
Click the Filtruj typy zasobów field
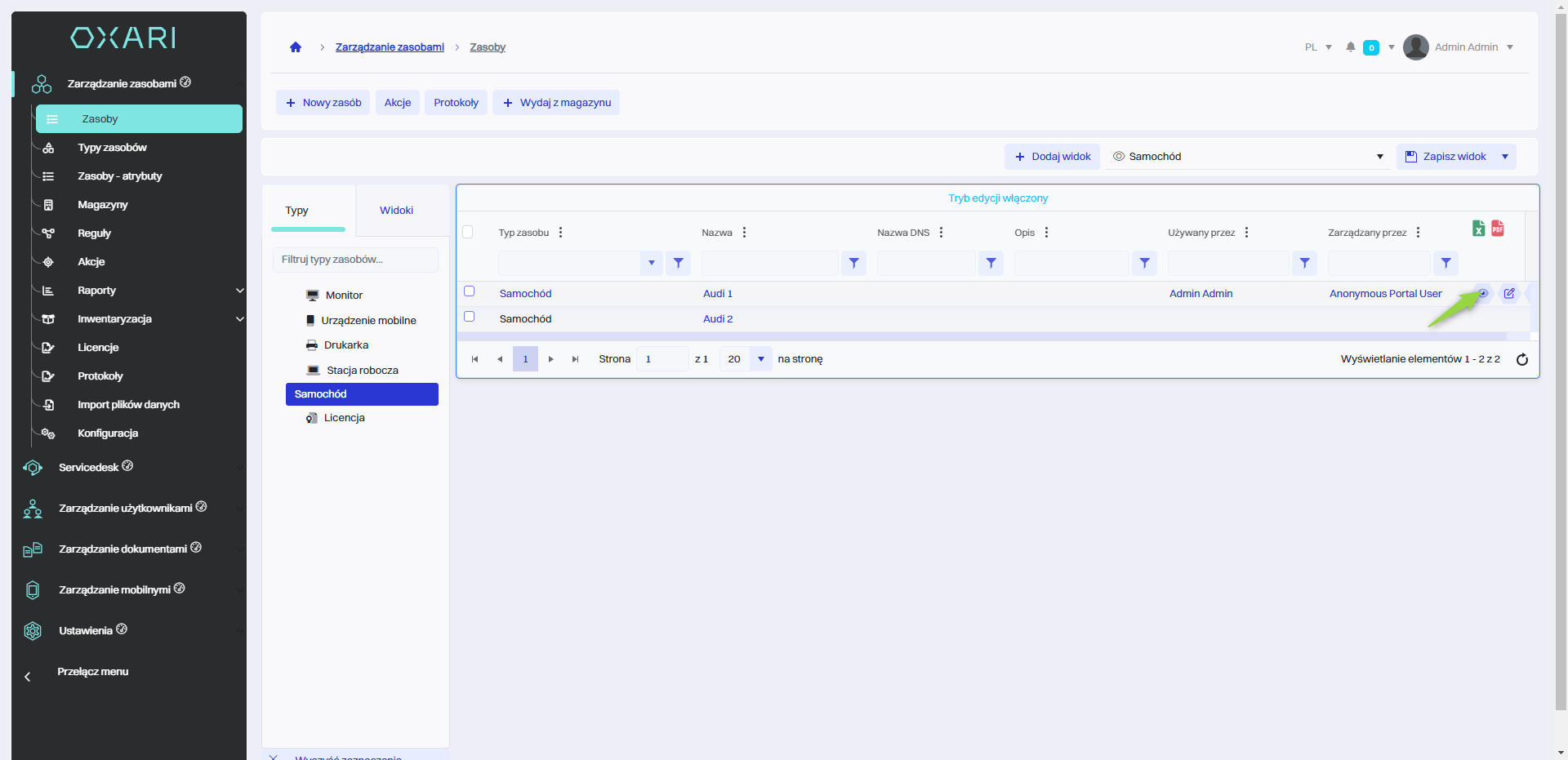click(x=355, y=260)
